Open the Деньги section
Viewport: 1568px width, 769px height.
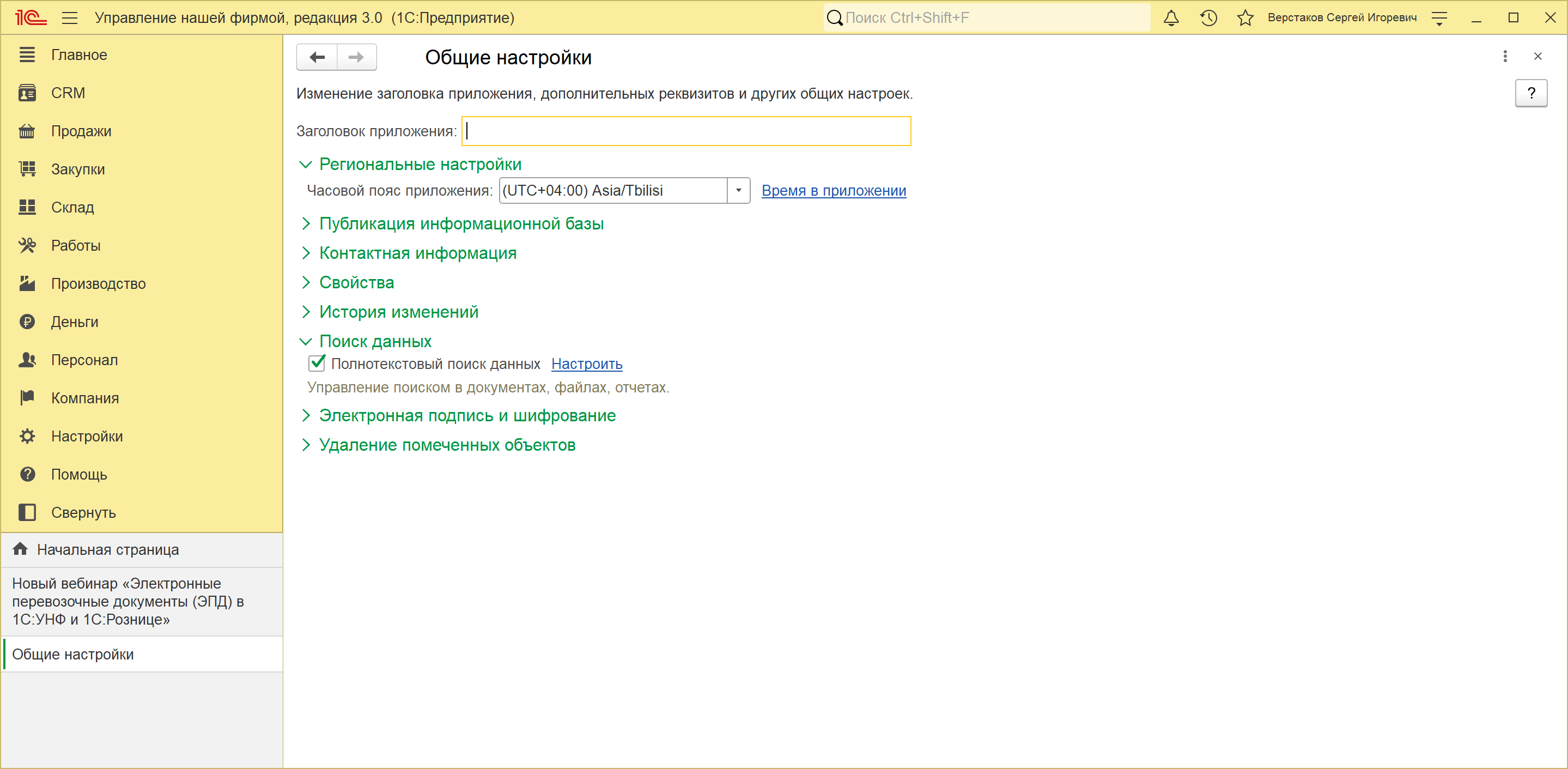142,322
